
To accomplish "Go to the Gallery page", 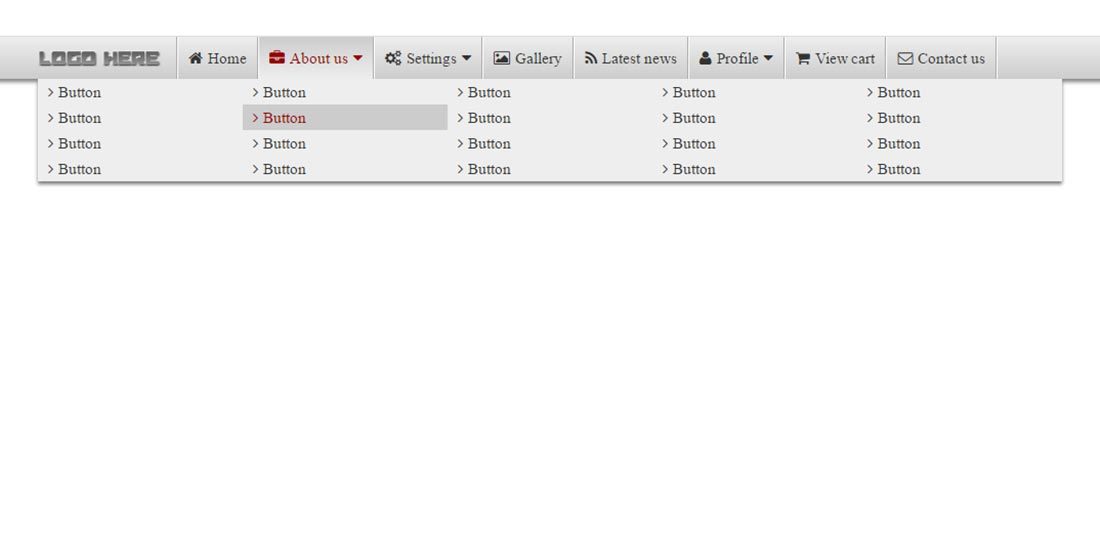I will pyautogui.click(x=528, y=58).
